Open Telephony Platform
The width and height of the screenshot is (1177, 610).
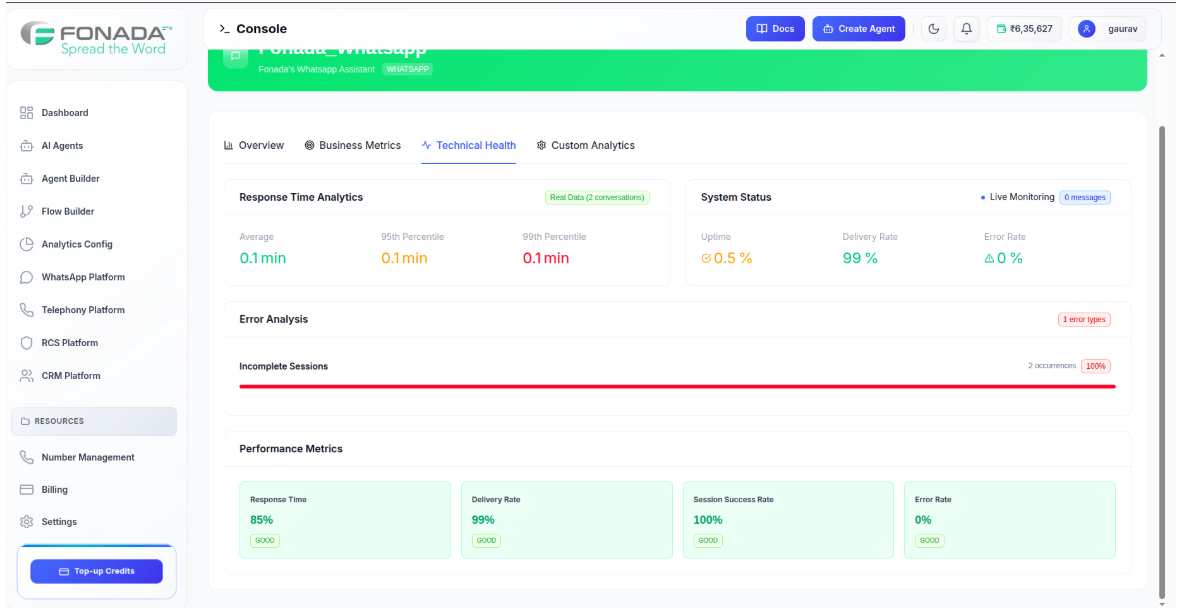coord(83,310)
